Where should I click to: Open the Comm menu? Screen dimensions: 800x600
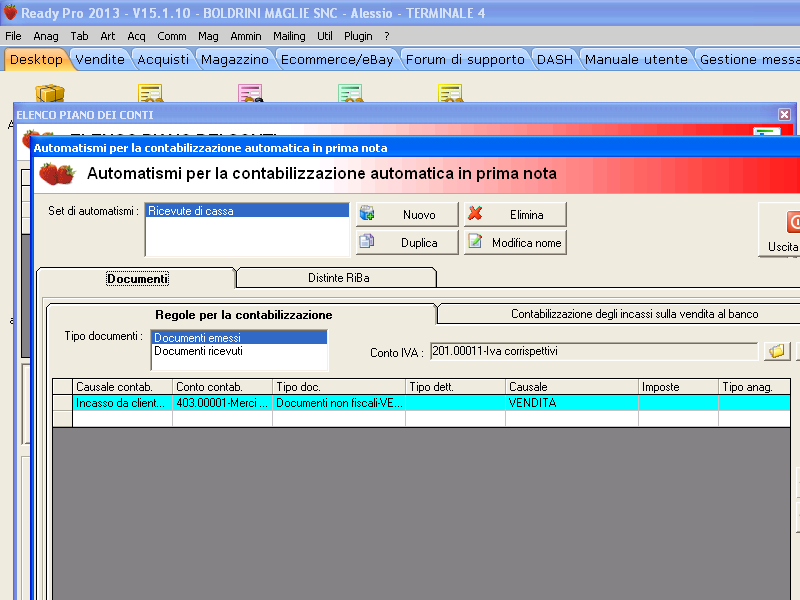pos(171,36)
